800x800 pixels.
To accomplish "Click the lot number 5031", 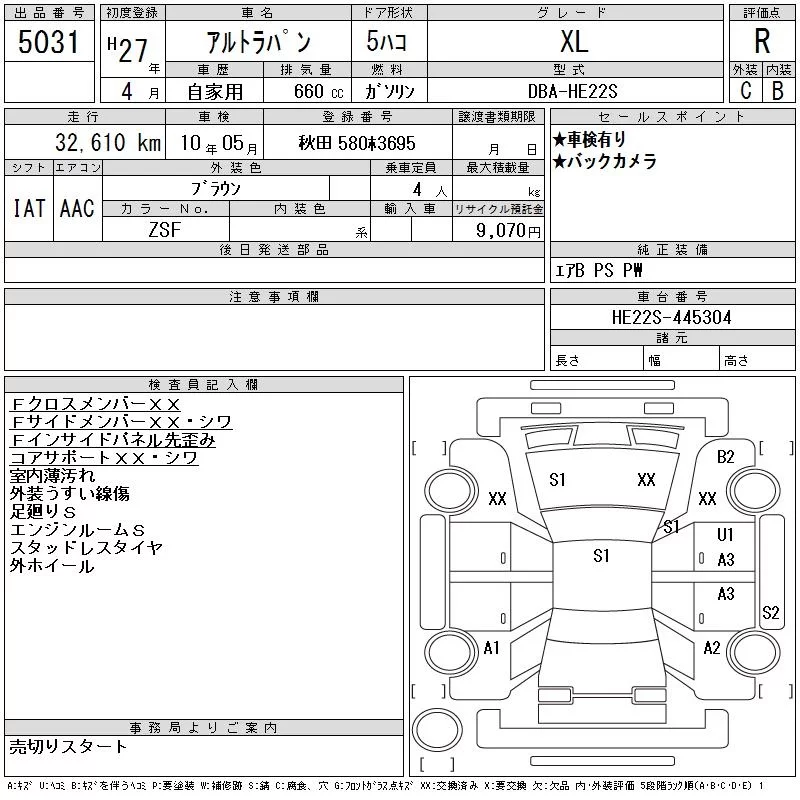I will (x=48, y=41).
